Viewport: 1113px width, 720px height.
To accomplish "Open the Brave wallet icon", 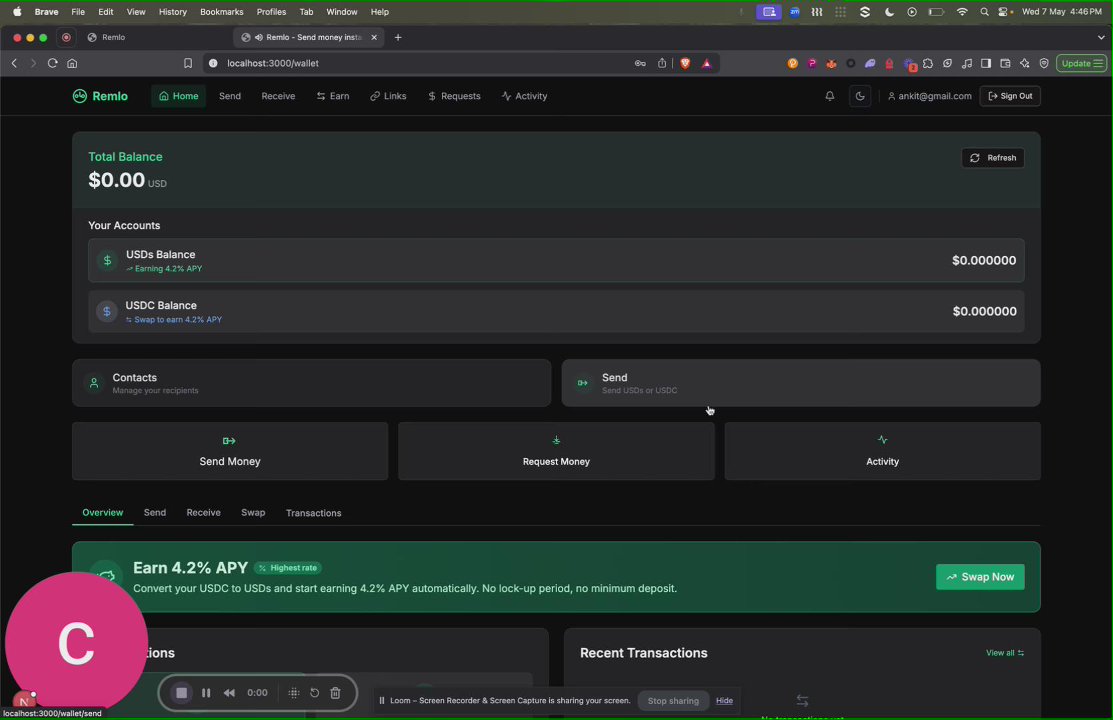I will (1005, 63).
